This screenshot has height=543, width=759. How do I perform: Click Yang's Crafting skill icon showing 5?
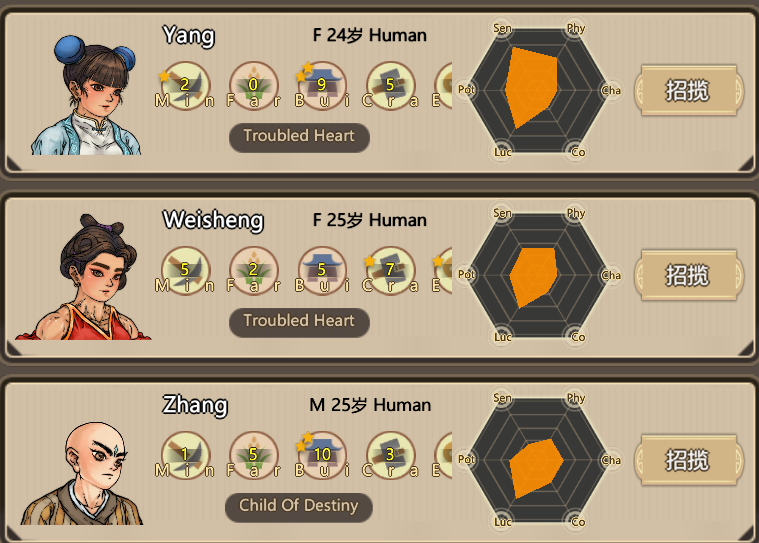tap(391, 86)
